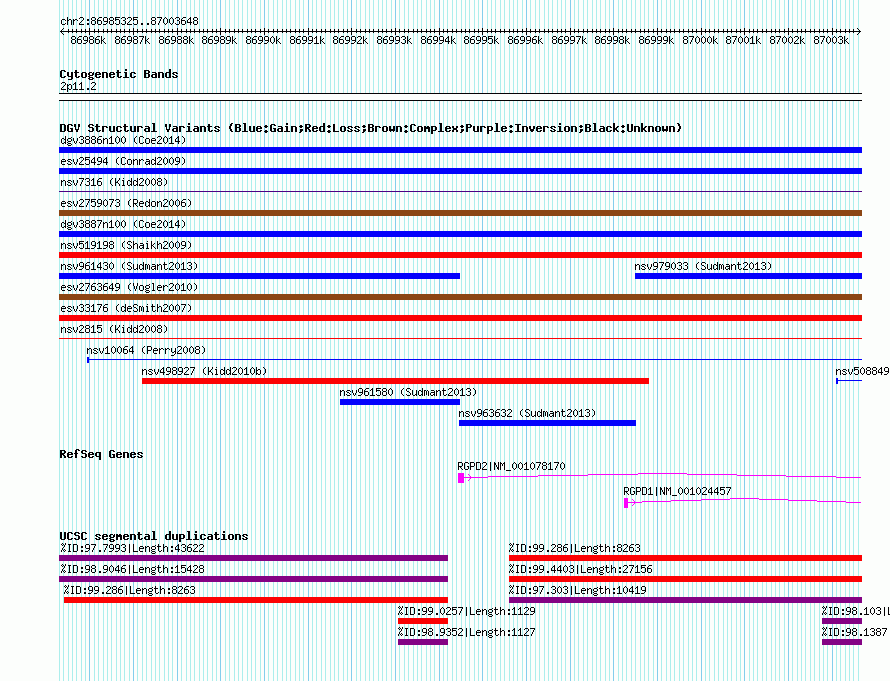Click the red bar under nsv519198 (Shaikh2009)
The height and width of the screenshot is (681, 890).
(x=460, y=255)
